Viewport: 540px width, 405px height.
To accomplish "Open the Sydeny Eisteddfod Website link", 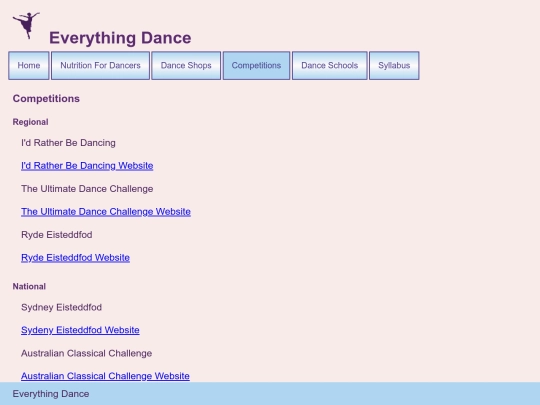I will point(80,330).
